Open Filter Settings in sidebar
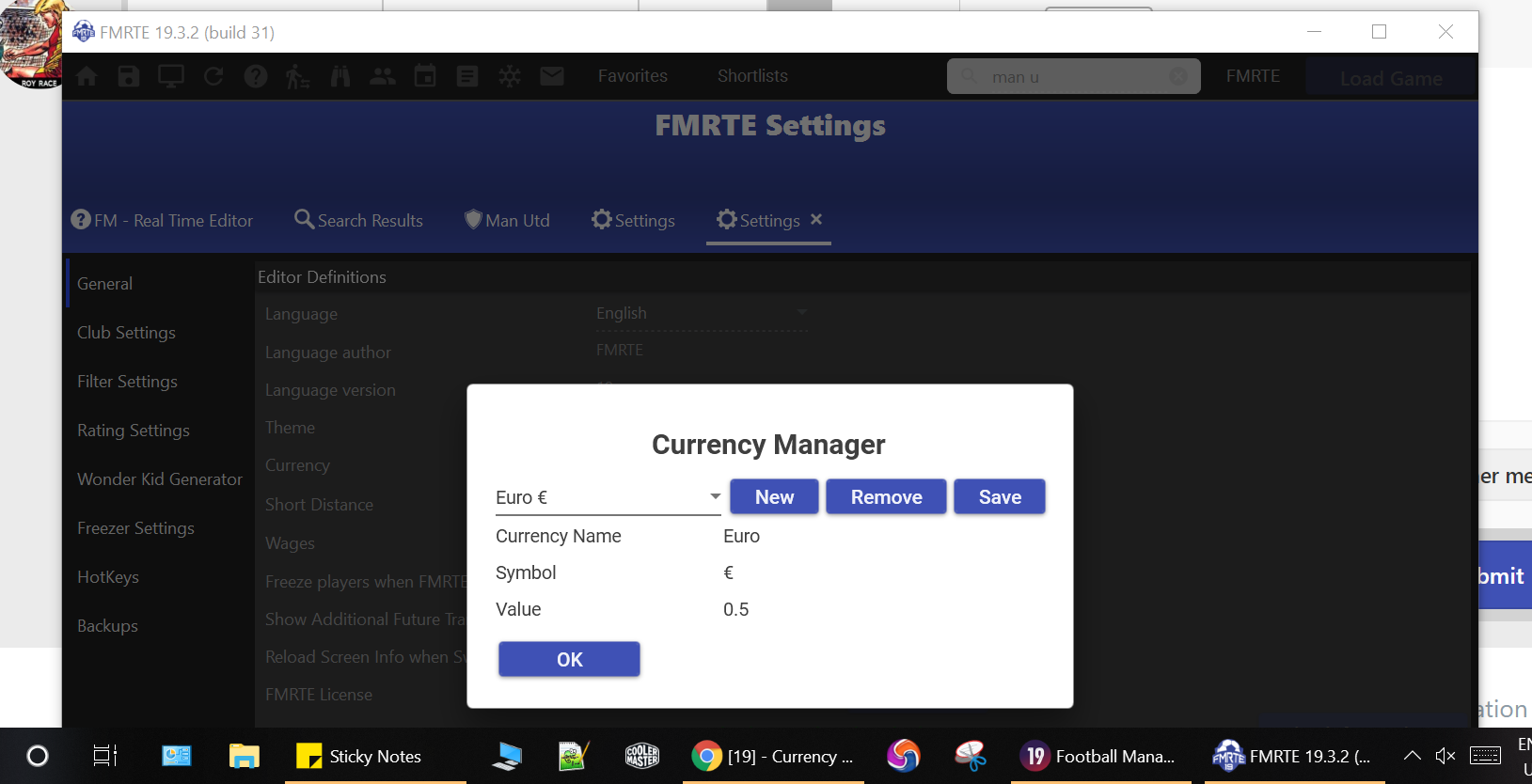Image resolution: width=1532 pixels, height=784 pixels. 127,382
